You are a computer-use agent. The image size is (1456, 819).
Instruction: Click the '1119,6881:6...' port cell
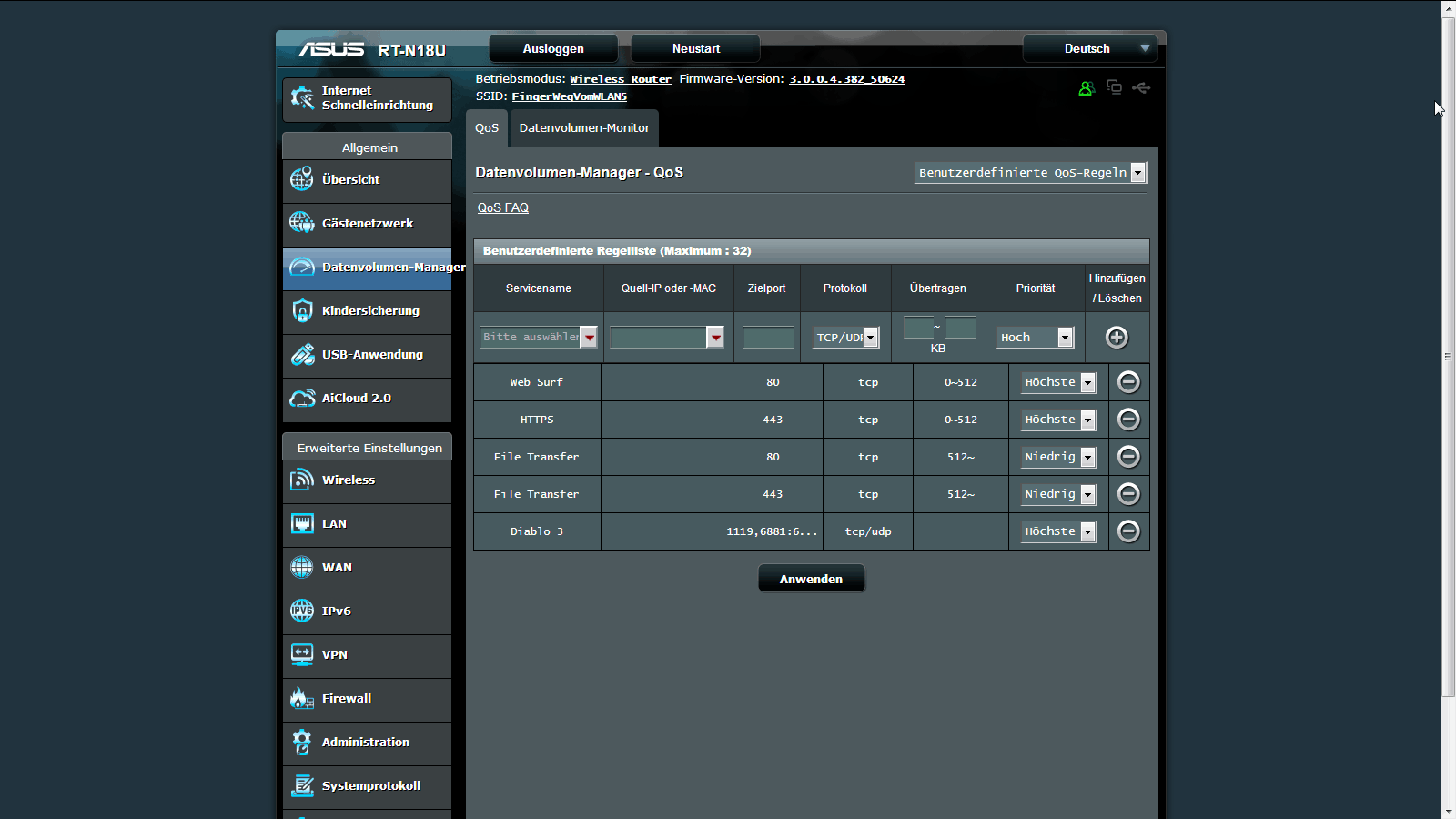(773, 531)
